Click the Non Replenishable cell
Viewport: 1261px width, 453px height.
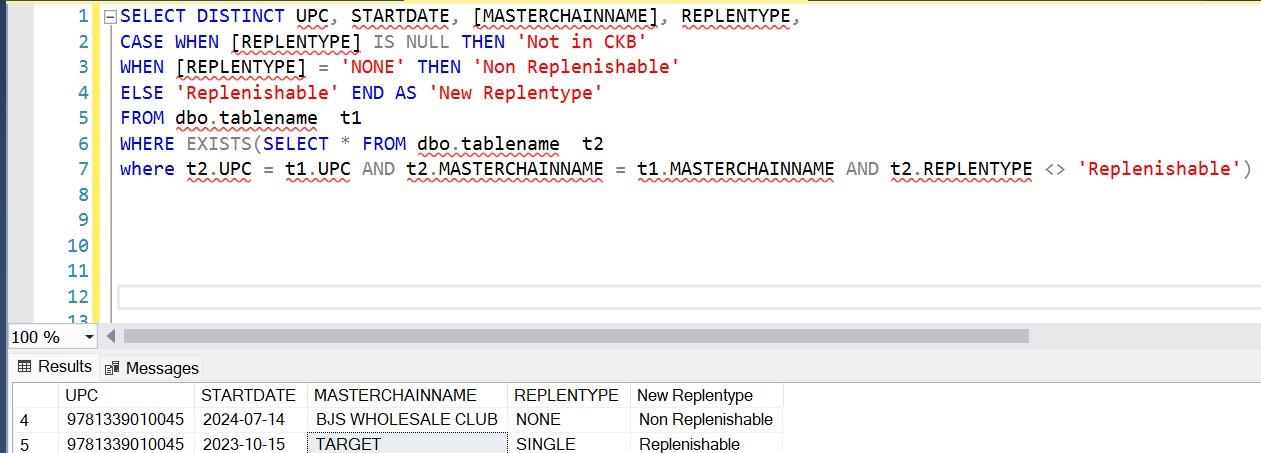pos(706,419)
